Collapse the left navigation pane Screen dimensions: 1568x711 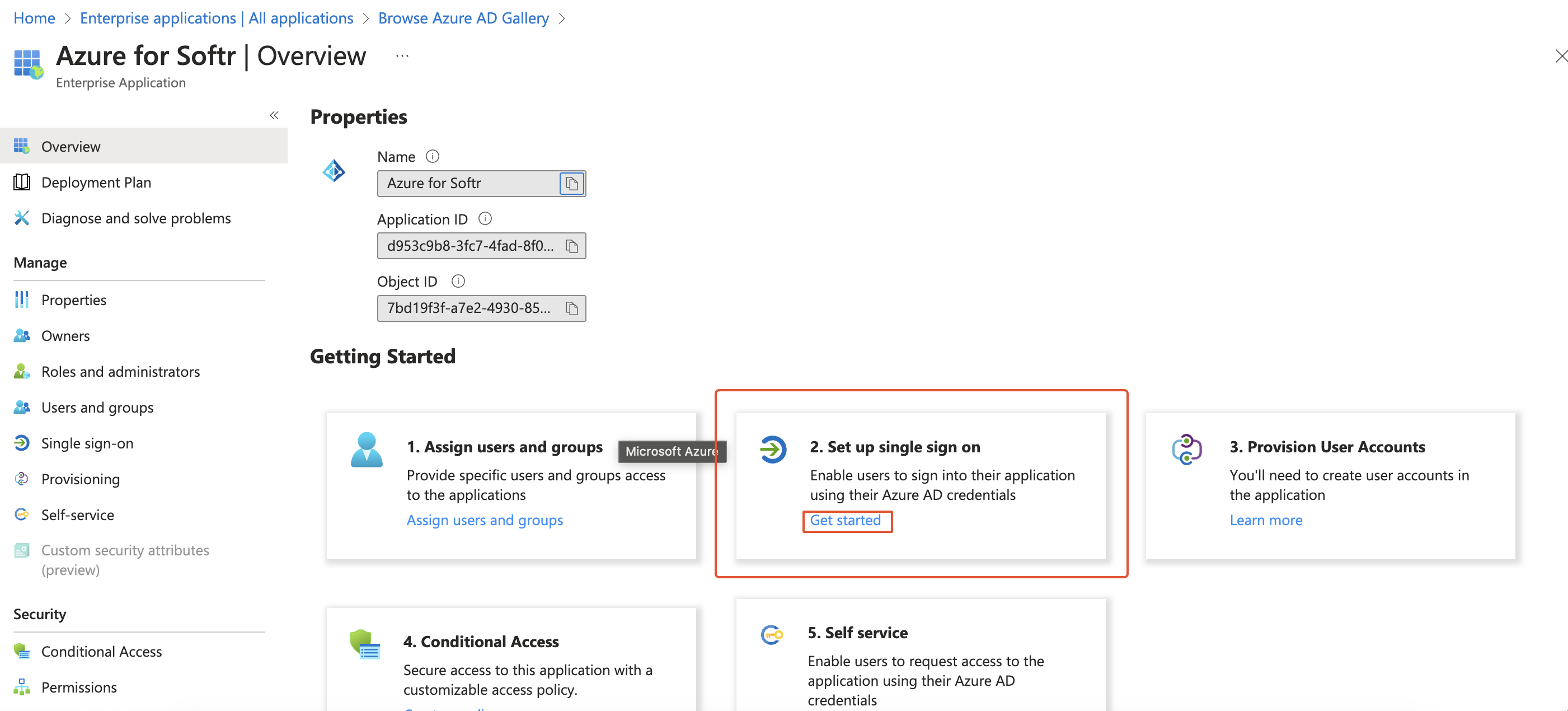(274, 115)
